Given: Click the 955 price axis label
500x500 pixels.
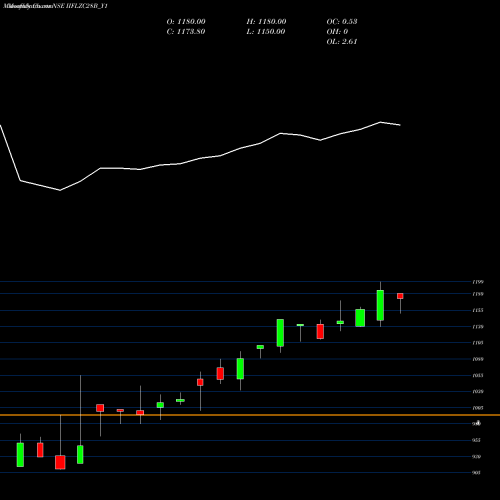Looking at the screenshot, I should [x=477, y=440].
